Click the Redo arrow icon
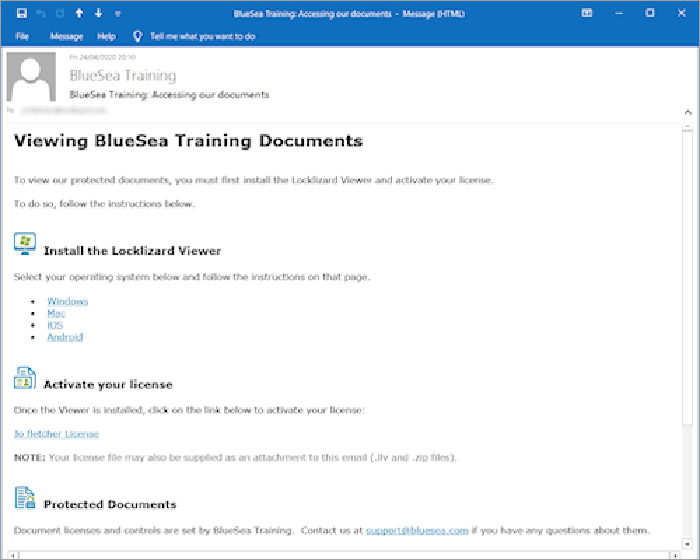This screenshot has height=560, width=700. [60, 14]
